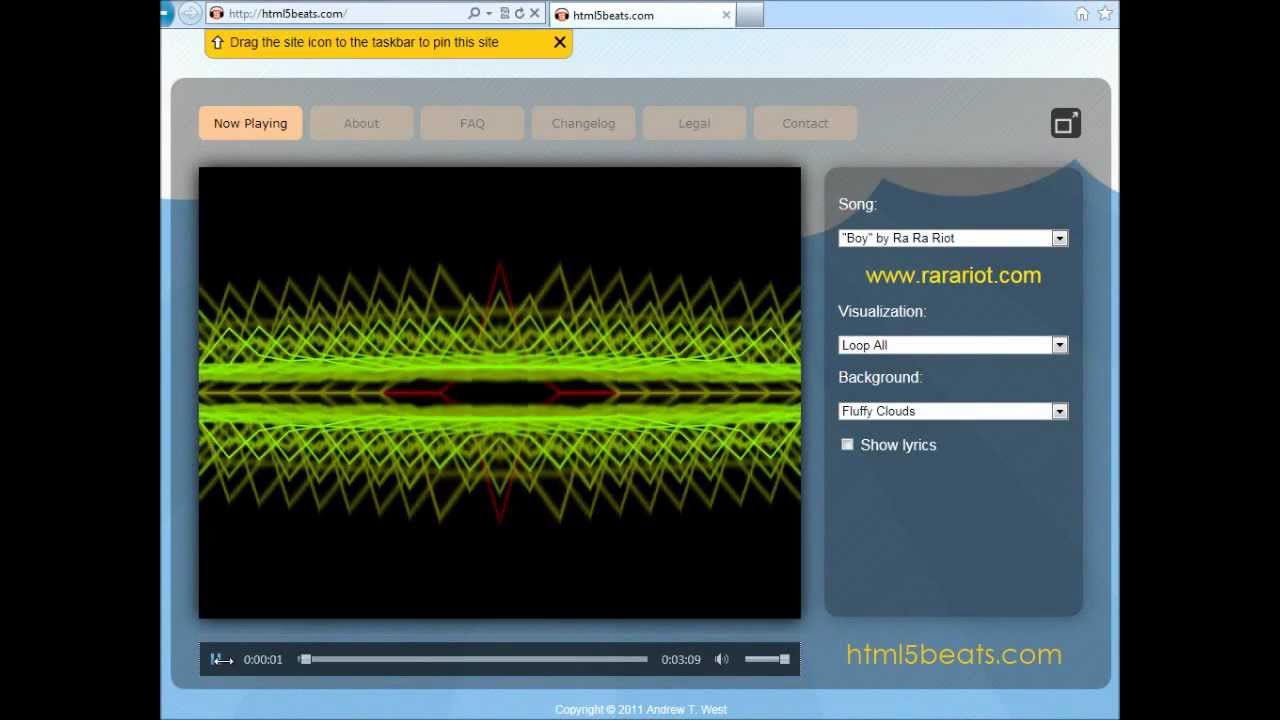Click the html5beats.com logo text
The width and height of the screenshot is (1280, 720).
(954, 654)
